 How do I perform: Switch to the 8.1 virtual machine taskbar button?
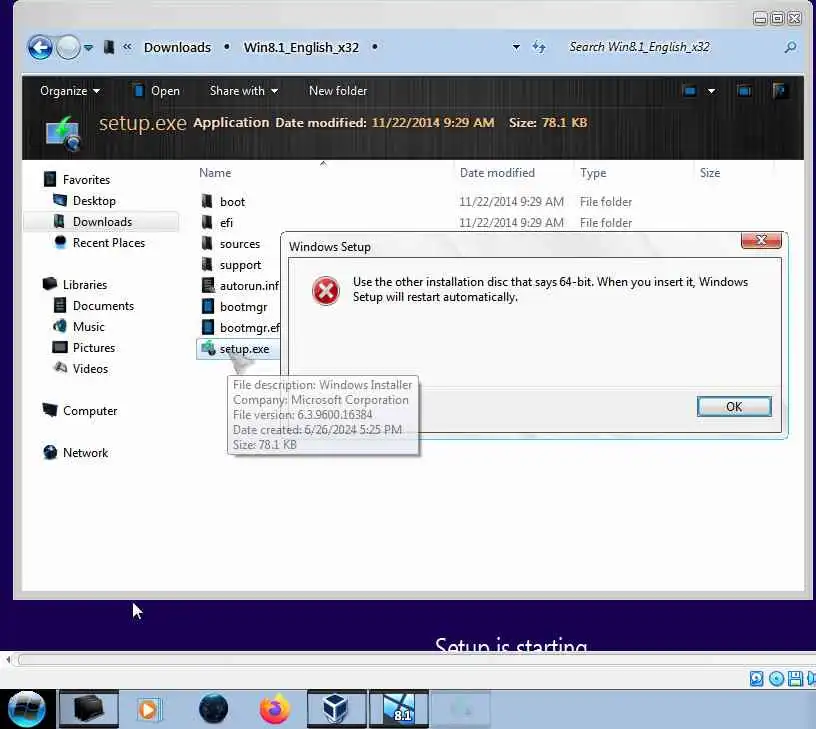pyautogui.click(x=399, y=709)
